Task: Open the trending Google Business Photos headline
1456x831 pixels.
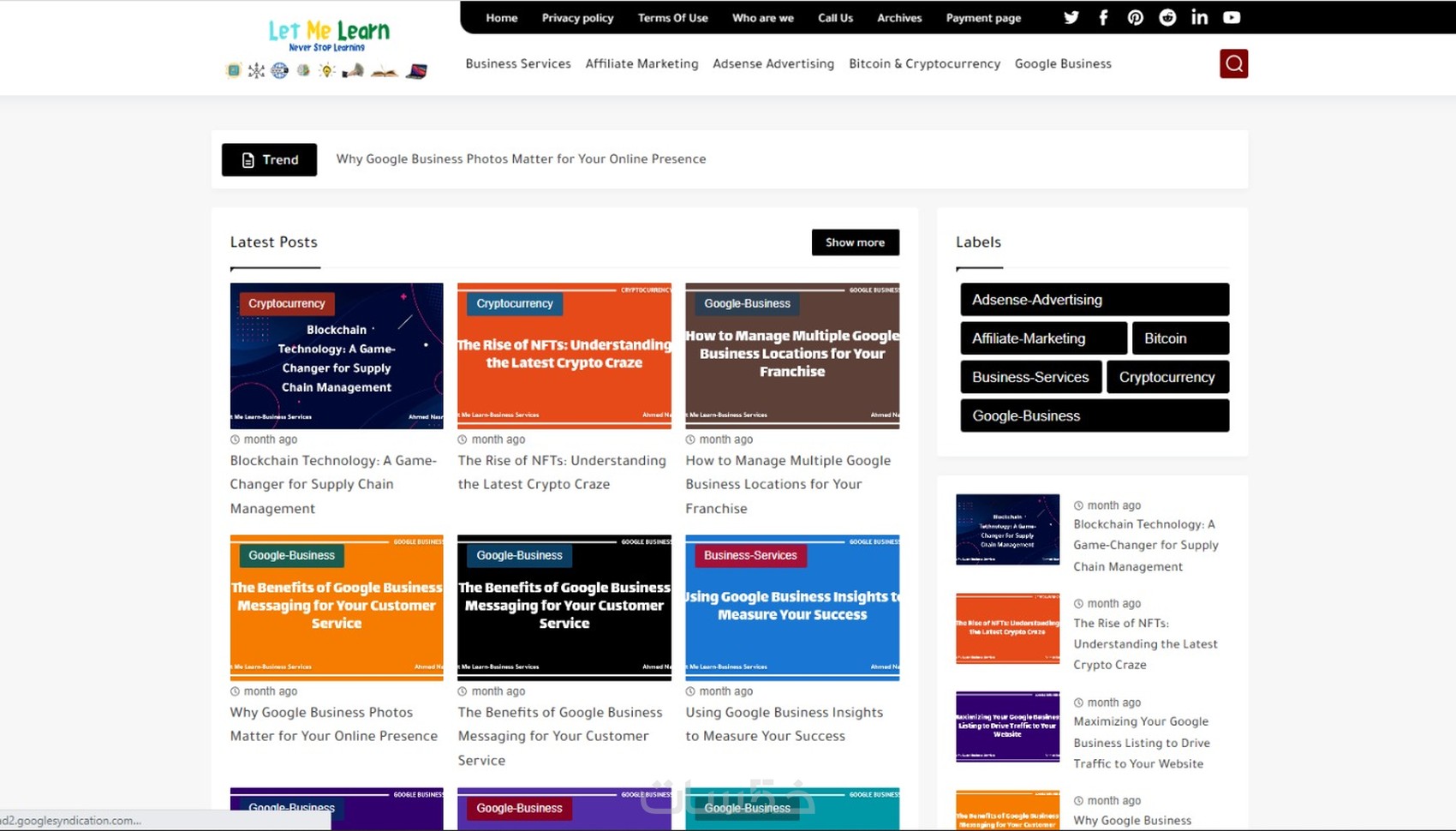Action: pos(521,159)
